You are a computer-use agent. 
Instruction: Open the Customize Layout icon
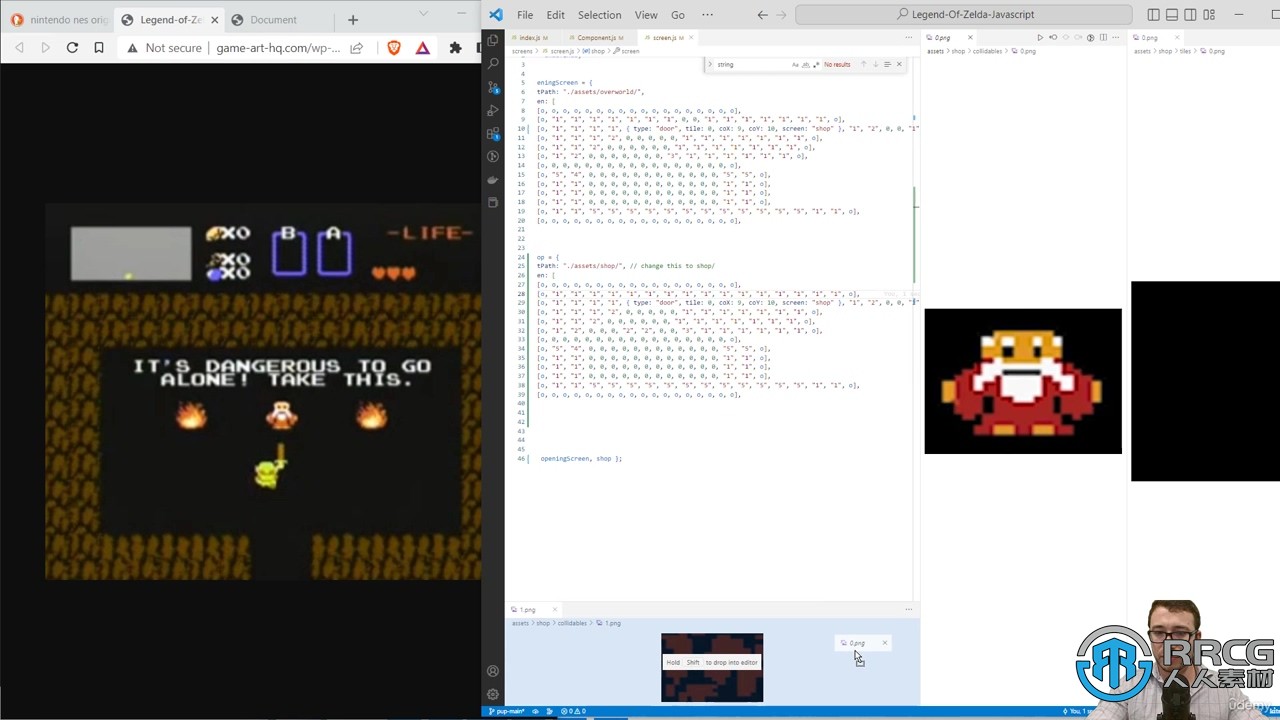[1208, 15]
